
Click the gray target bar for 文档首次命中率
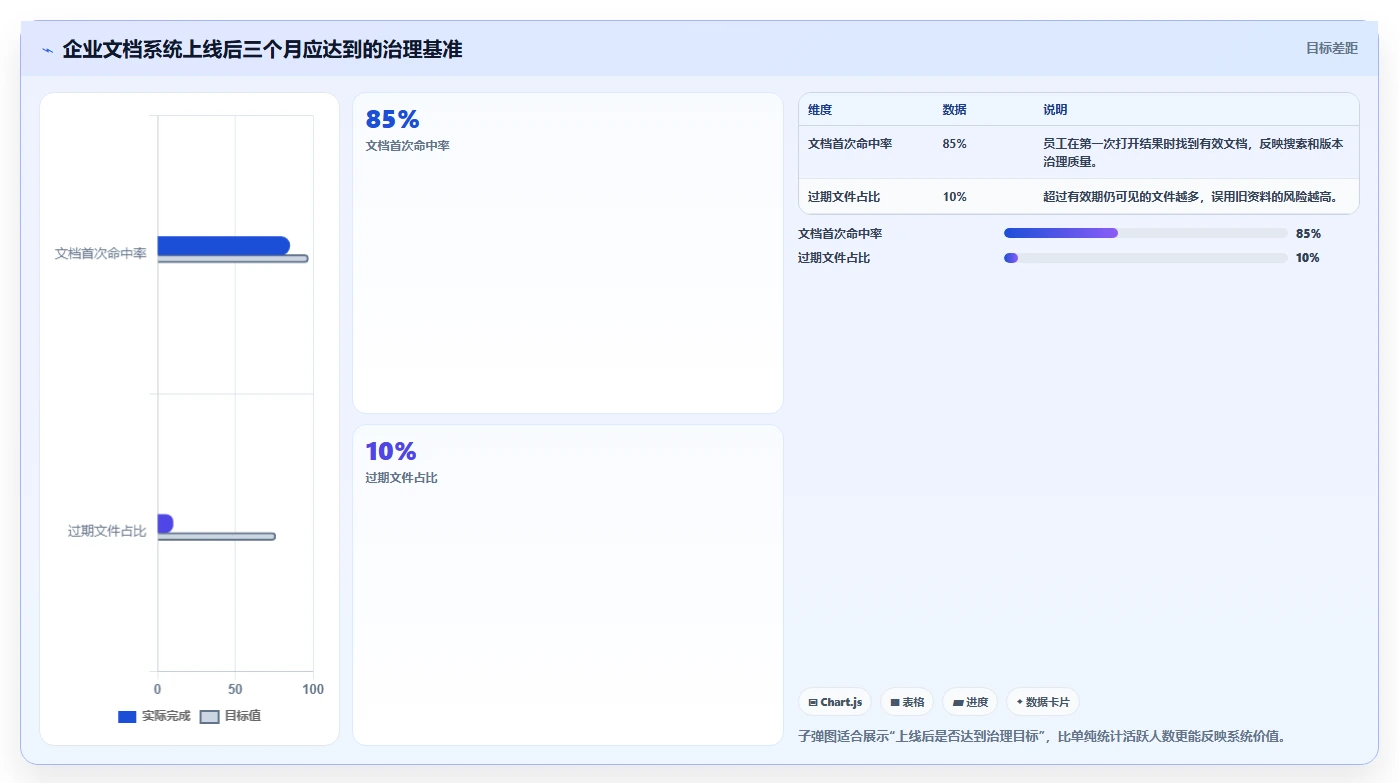(x=232, y=259)
